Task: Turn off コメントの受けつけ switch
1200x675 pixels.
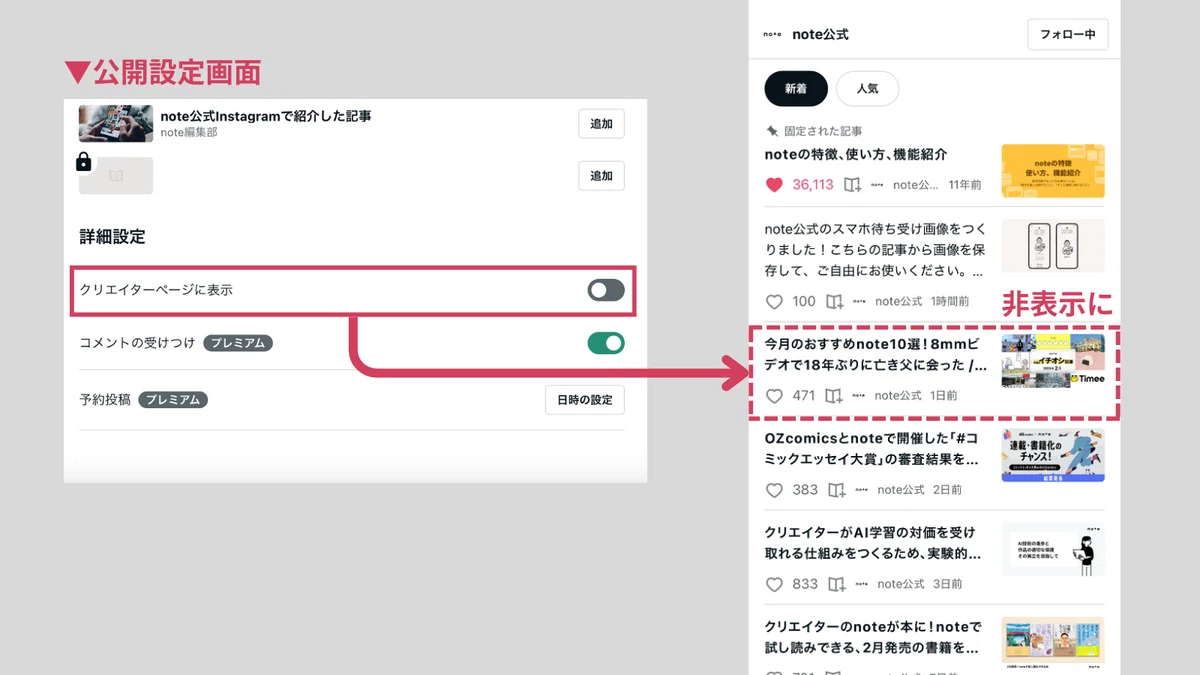Action: tap(606, 343)
